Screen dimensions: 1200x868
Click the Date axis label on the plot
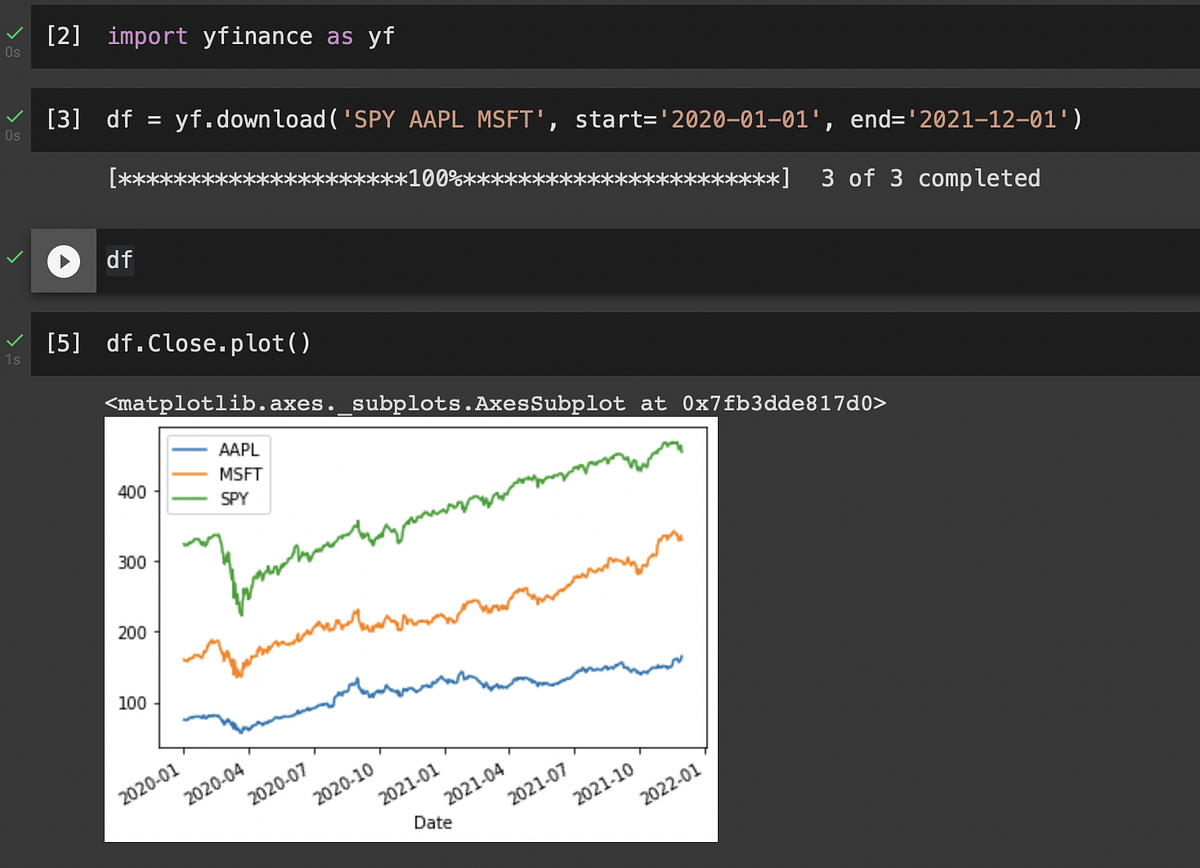tap(432, 822)
